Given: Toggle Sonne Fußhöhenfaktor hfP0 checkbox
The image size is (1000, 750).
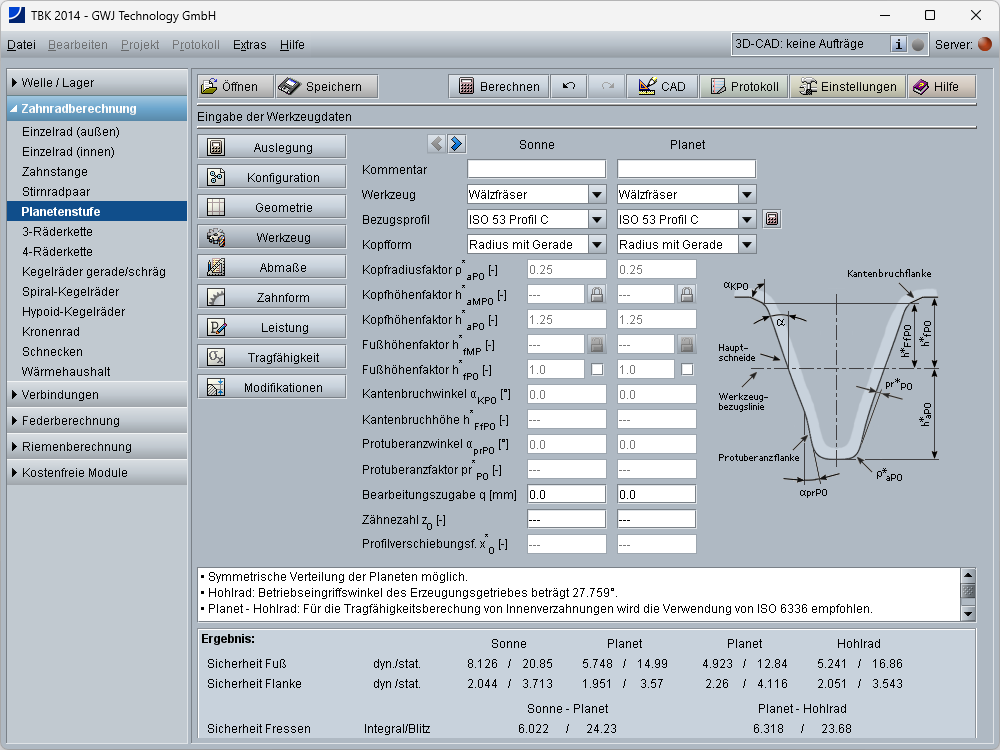Looking at the screenshot, I should (x=596, y=369).
